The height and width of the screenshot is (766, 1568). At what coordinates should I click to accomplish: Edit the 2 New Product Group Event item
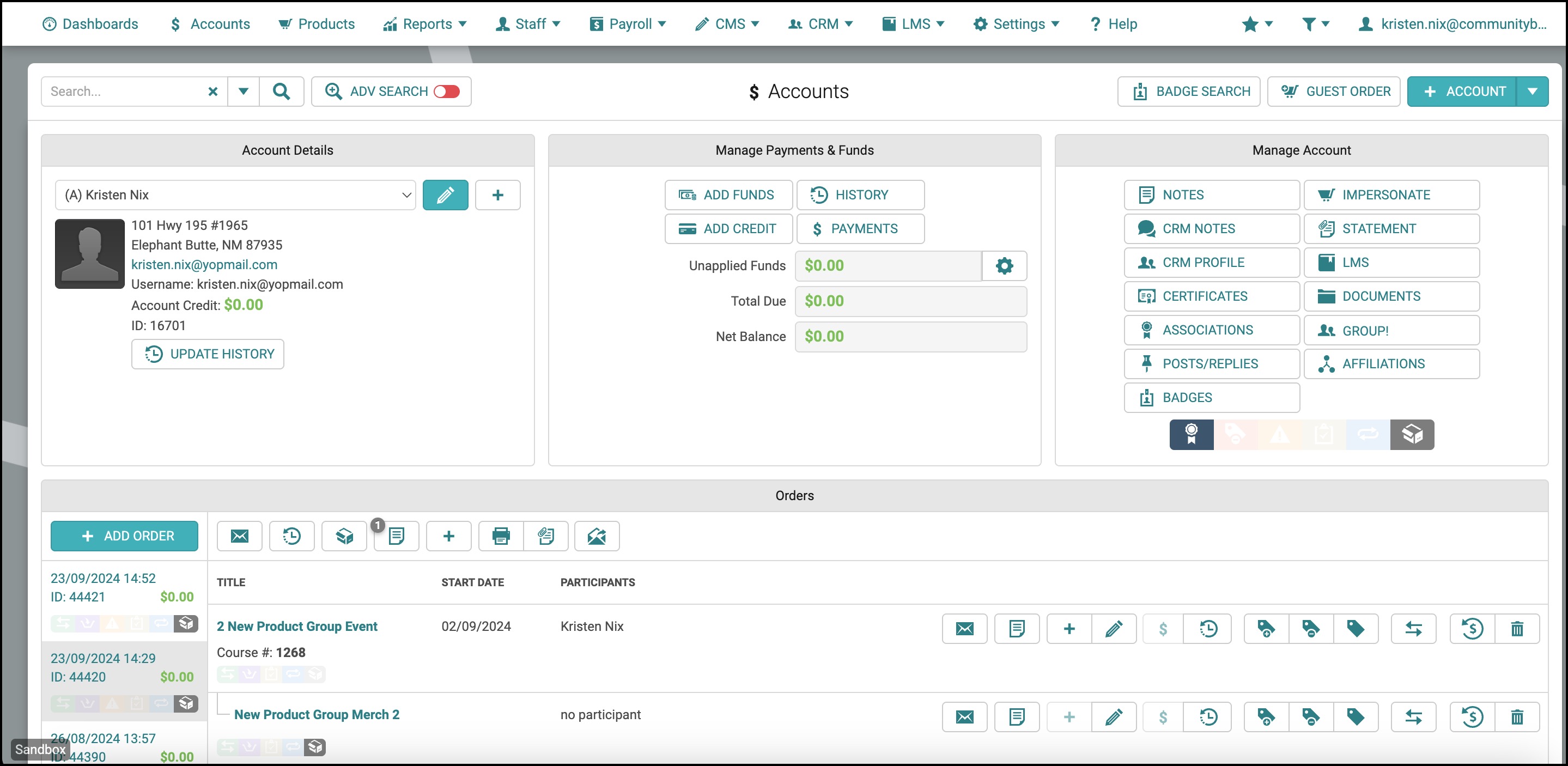click(x=1114, y=628)
